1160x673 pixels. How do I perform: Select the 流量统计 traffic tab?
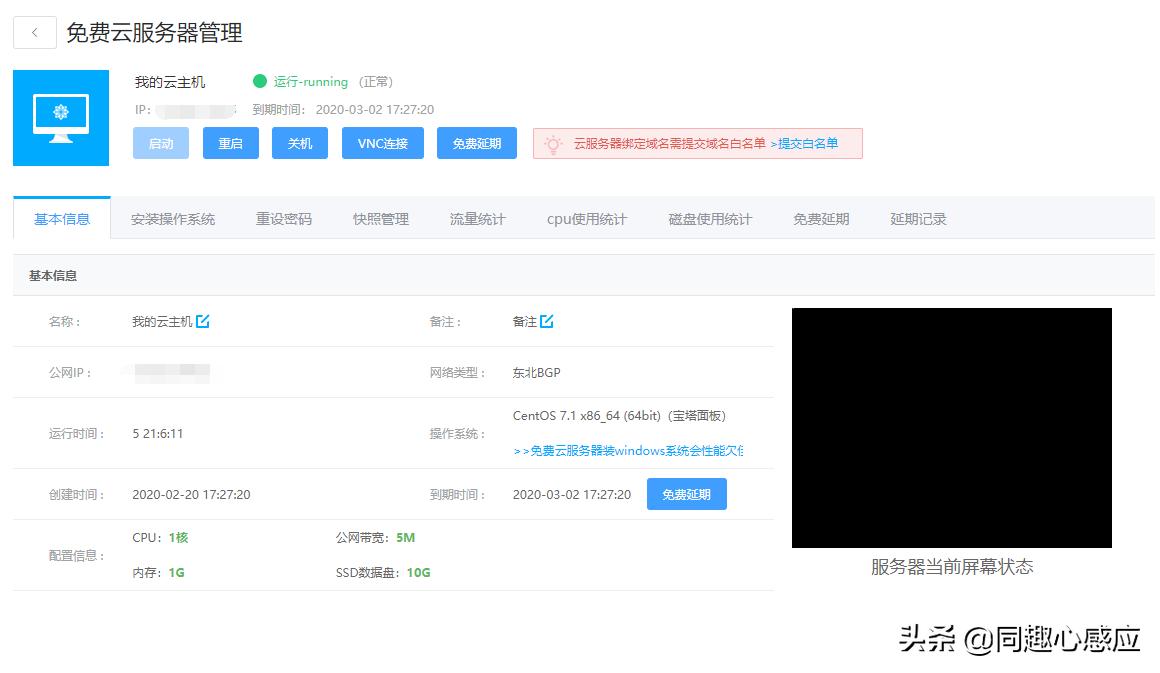477,218
